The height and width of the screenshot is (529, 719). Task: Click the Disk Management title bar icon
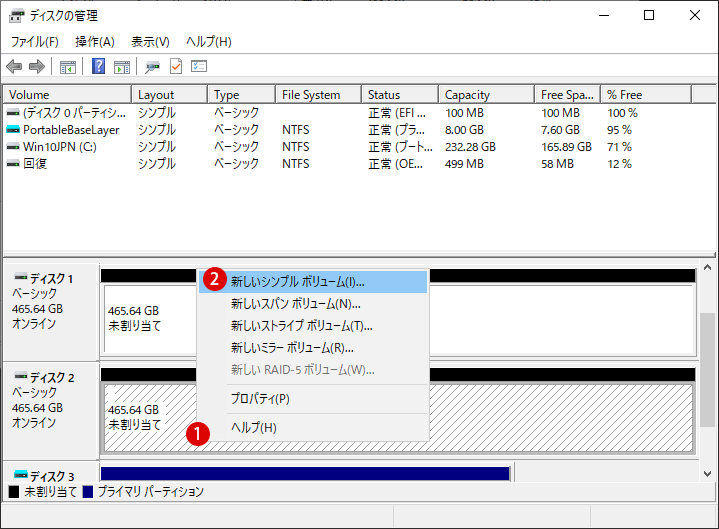[x=16, y=16]
